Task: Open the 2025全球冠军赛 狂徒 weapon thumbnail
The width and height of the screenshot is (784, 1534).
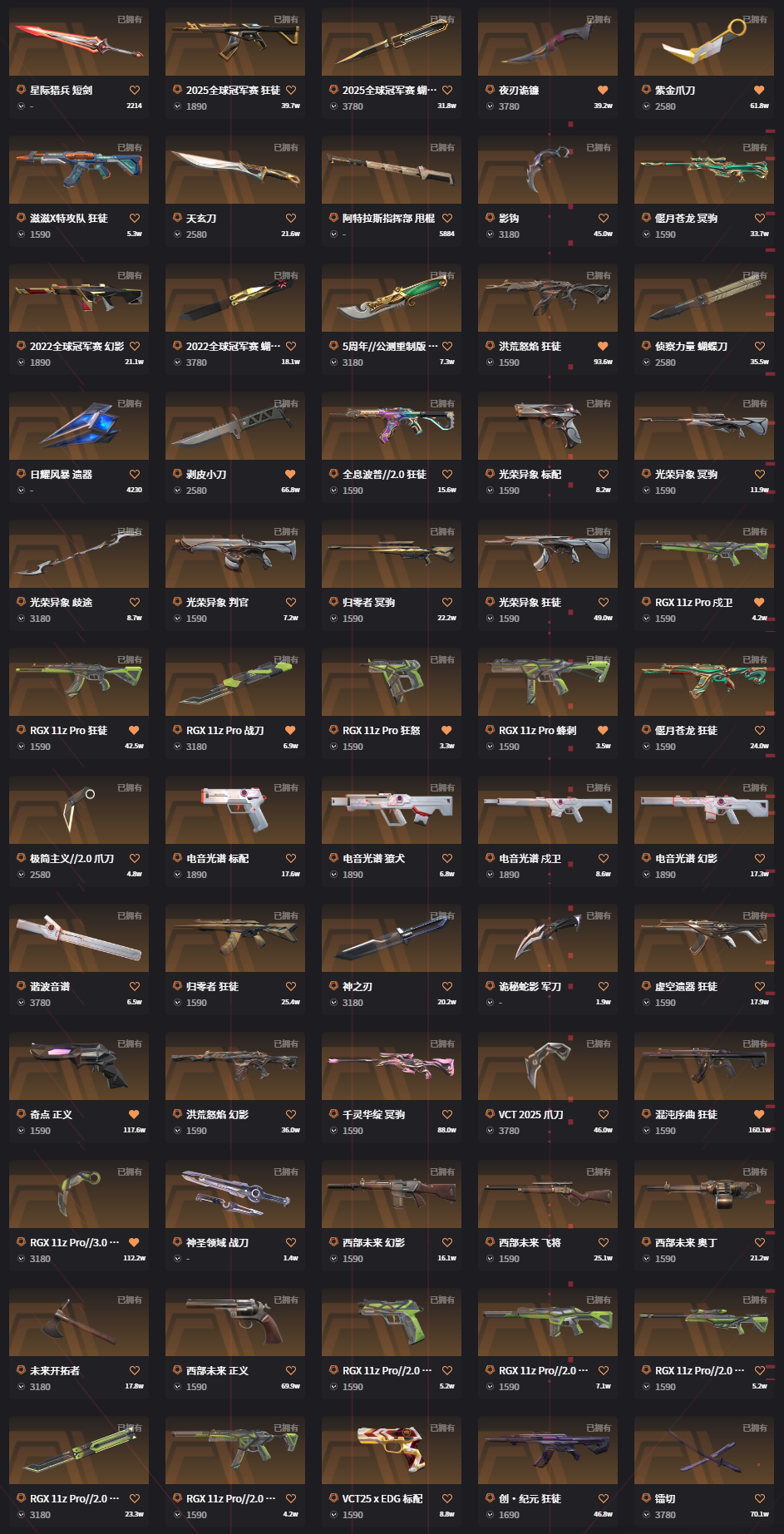Action: (235, 42)
